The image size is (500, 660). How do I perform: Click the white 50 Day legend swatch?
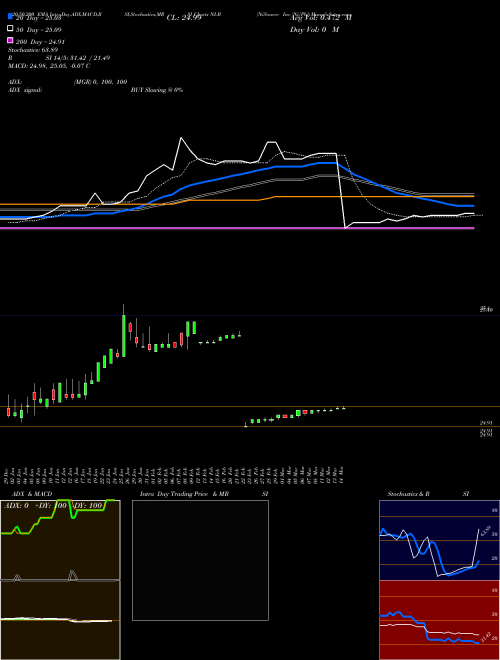[x=10, y=29]
